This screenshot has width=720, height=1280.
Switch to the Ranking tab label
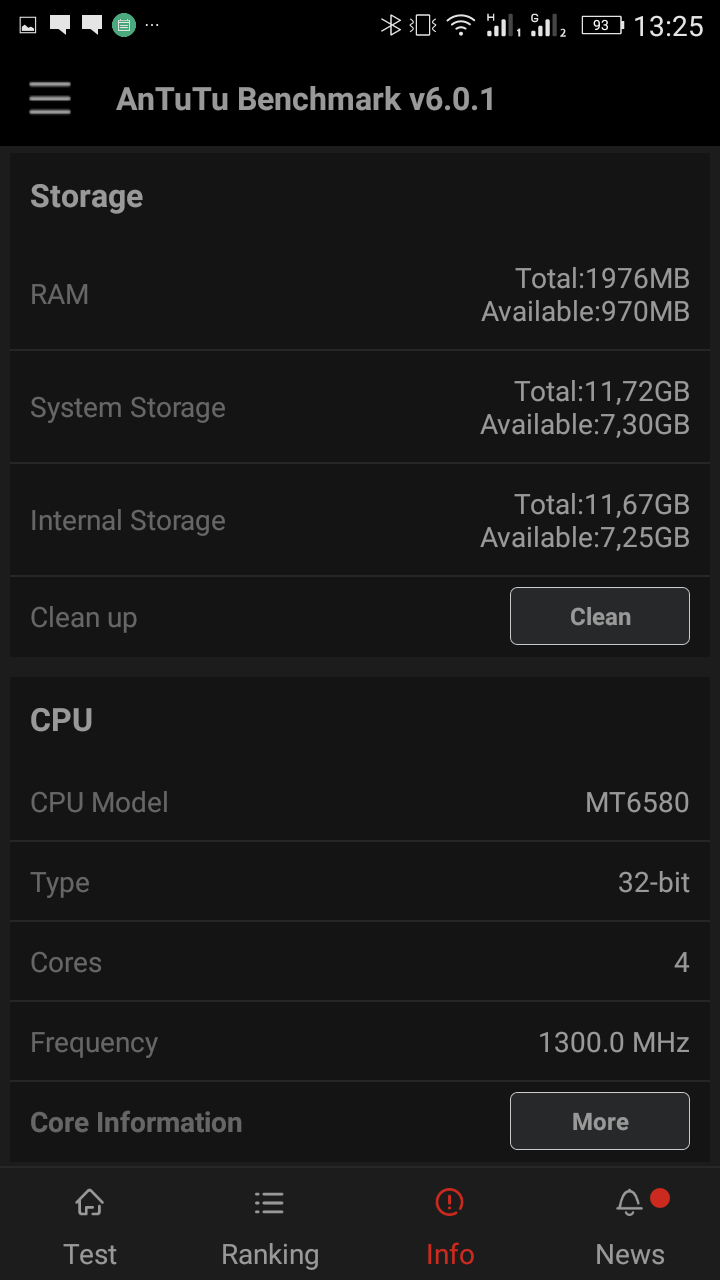[270, 1254]
